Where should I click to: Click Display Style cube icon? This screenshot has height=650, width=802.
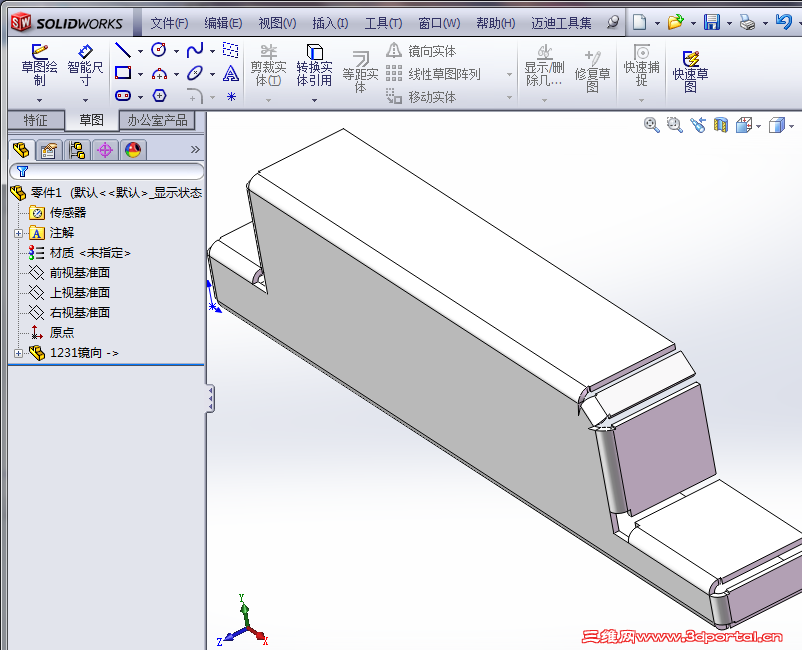click(x=777, y=125)
